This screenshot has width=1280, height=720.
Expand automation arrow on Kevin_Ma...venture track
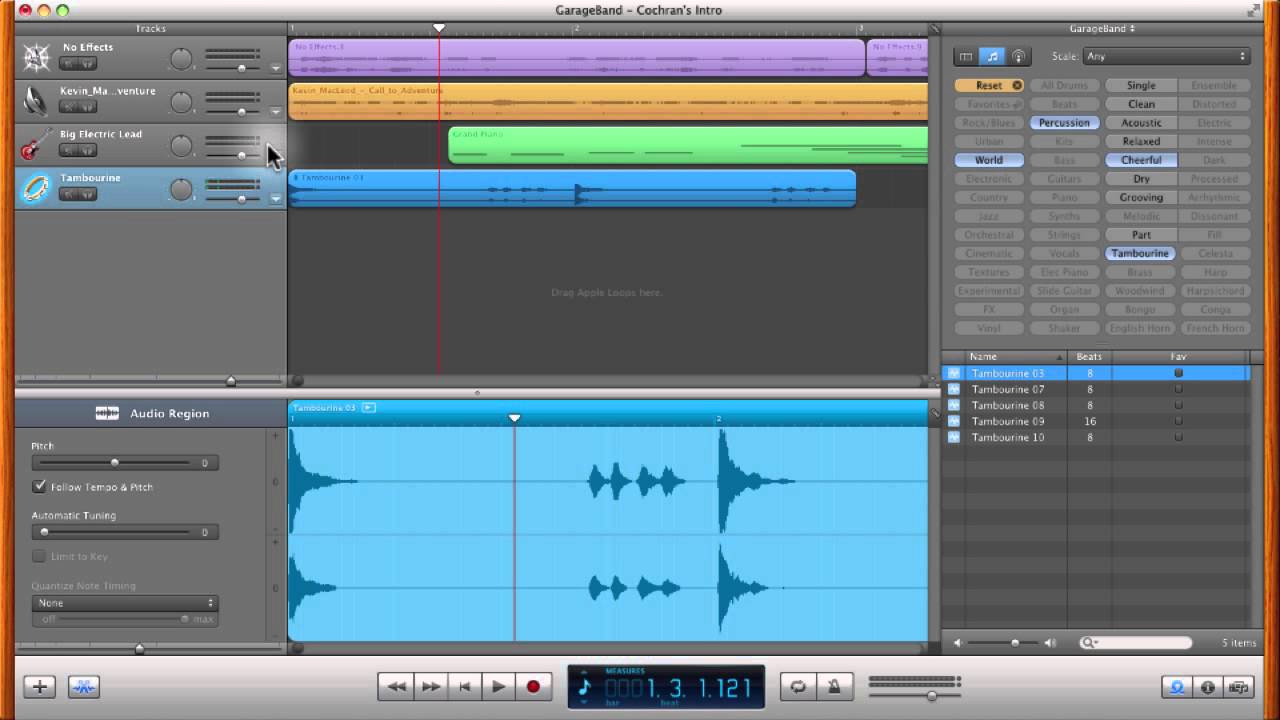(x=276, y=112)
